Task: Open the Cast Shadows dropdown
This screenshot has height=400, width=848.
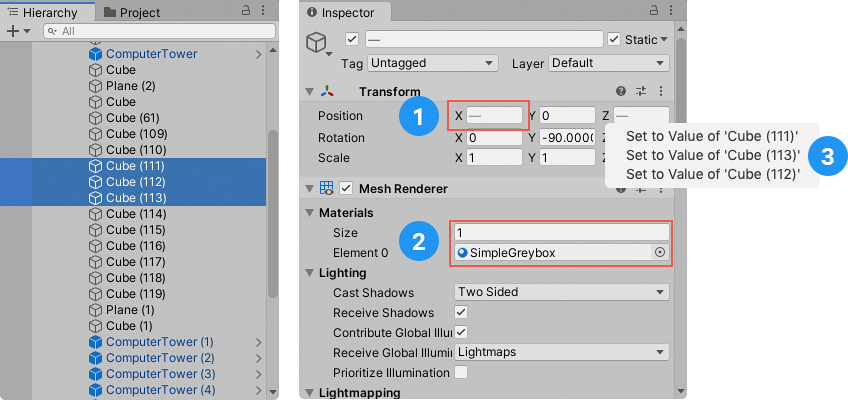Action: pyautogui.click(x=561, y=292)
